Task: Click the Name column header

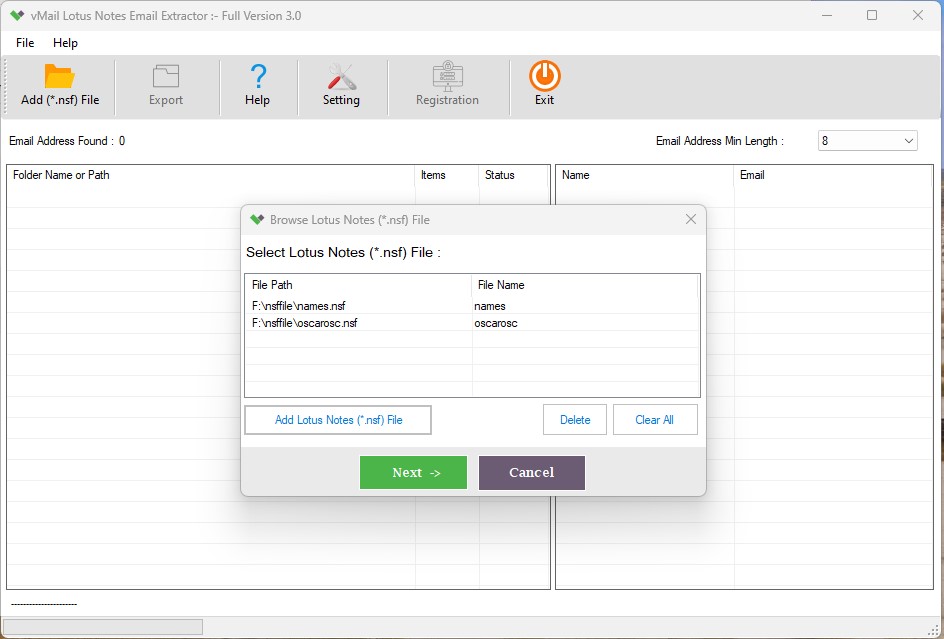Action: tap(645, 175)
